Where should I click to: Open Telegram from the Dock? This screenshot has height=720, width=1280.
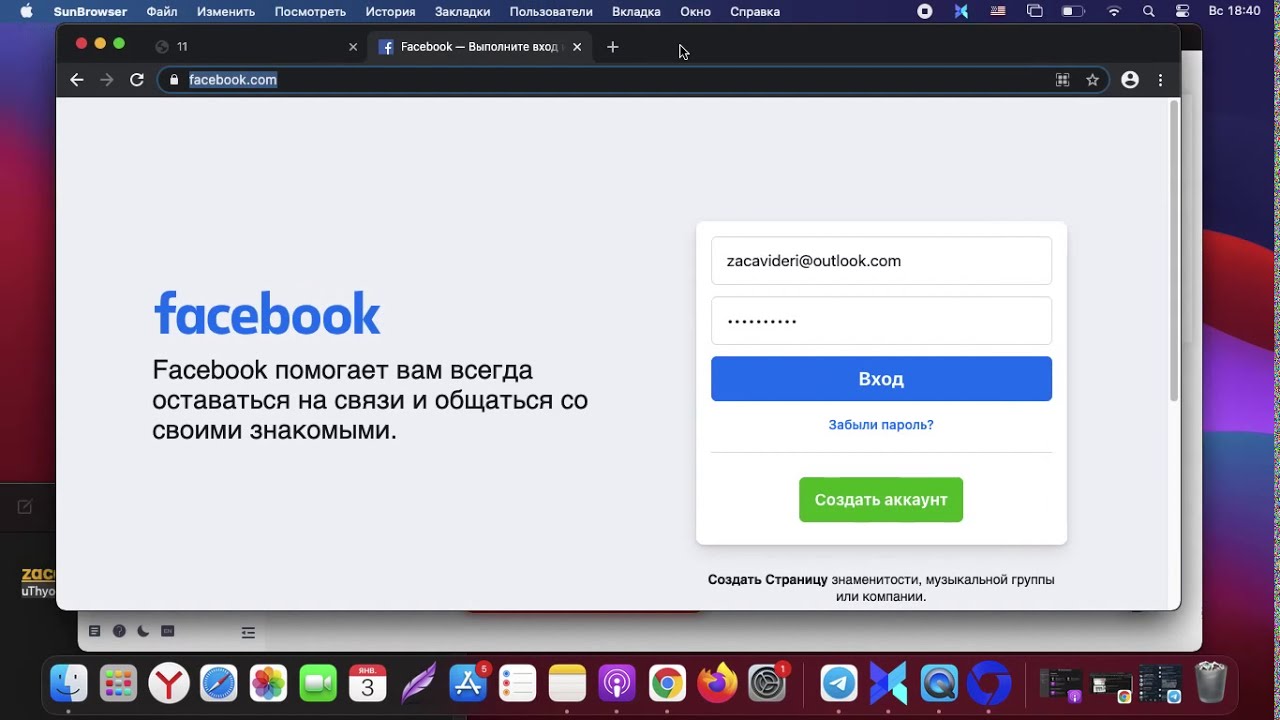[x=839, y=684]
